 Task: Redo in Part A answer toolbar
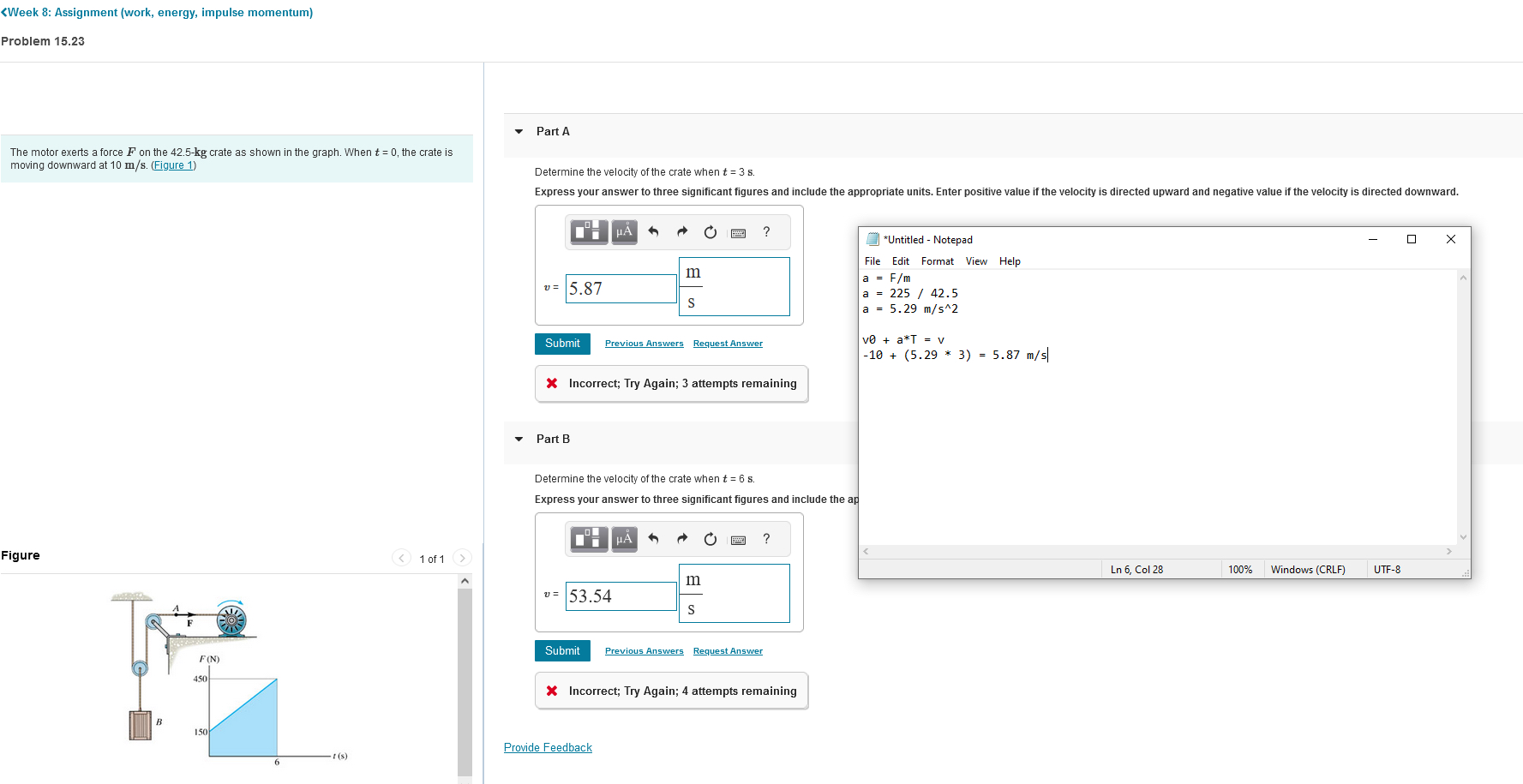[x=682, y=231]
